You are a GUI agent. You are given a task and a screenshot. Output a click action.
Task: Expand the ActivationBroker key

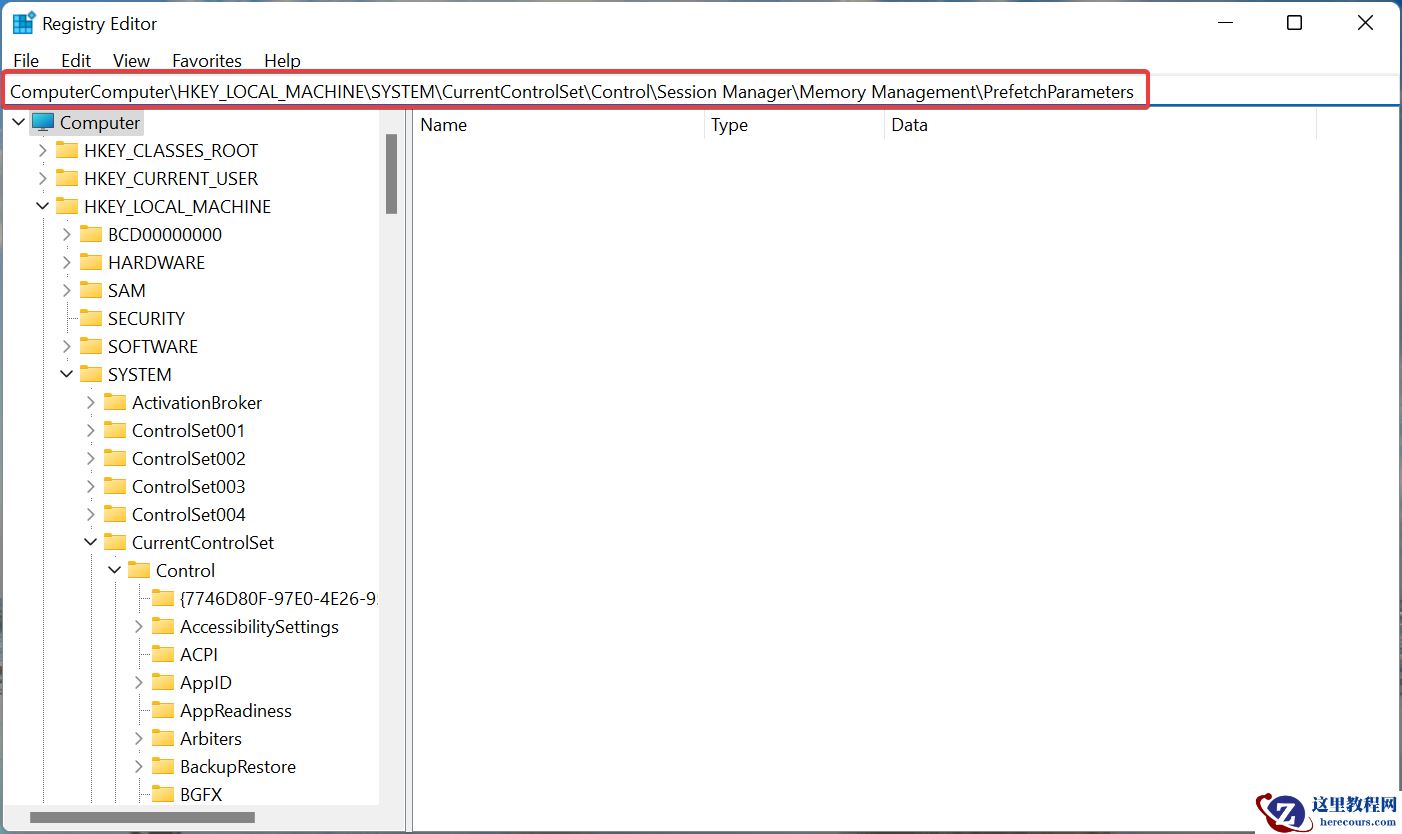(x=90, y=402)
